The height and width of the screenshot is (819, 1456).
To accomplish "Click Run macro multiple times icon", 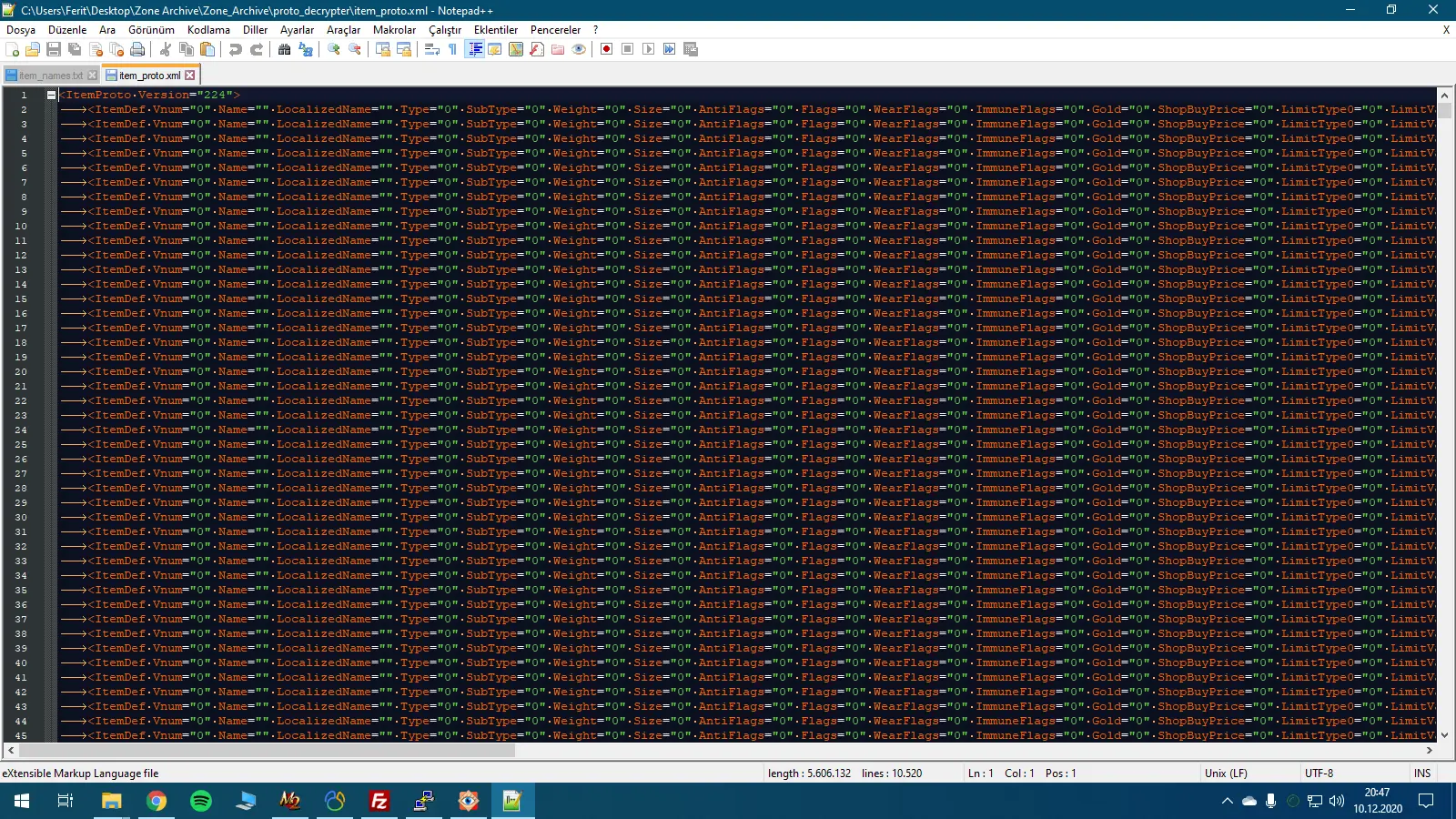I will pos(670,49).
